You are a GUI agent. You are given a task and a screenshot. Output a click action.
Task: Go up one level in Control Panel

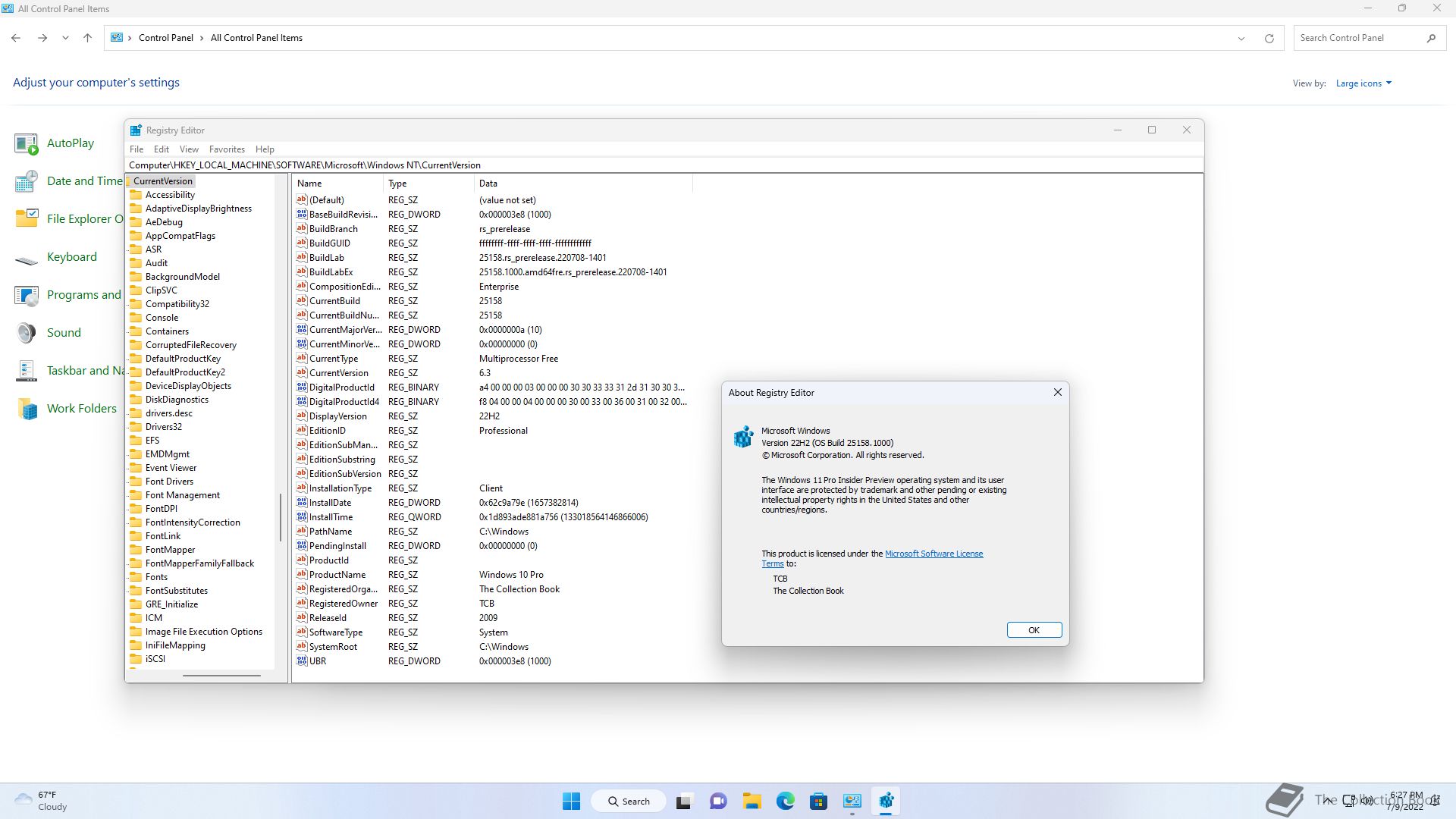tap(87, 38)
